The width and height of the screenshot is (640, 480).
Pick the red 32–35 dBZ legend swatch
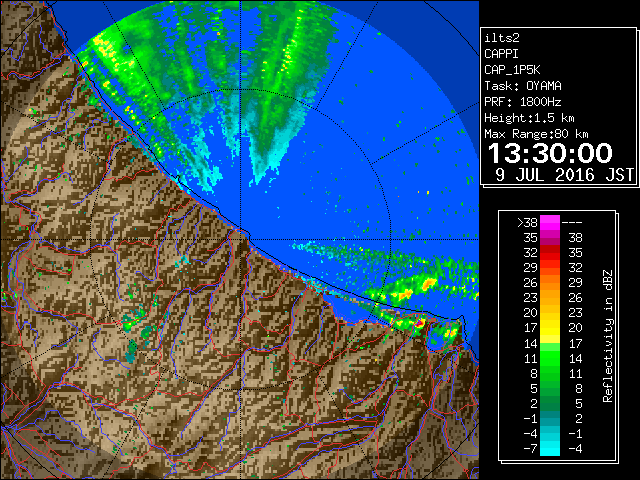[550, 253]
